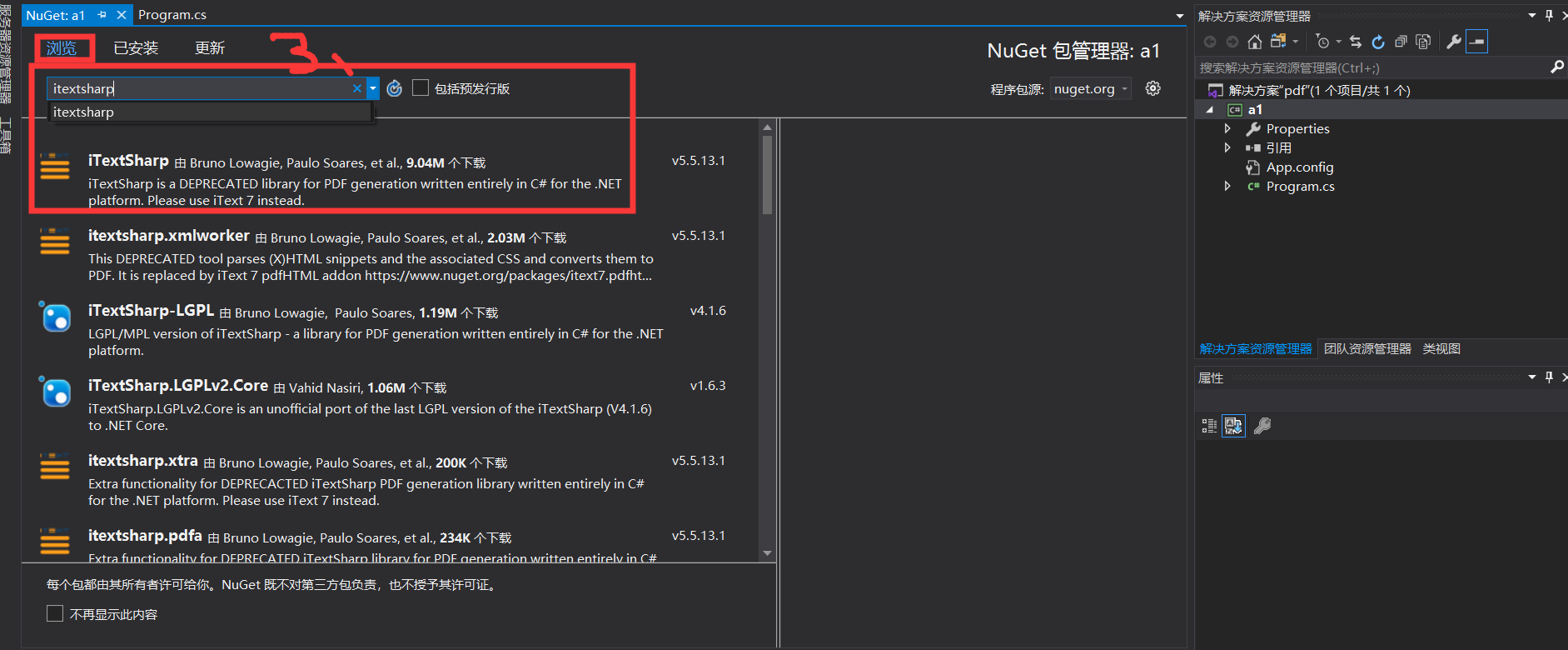Viewport: 1568px width, 650px height.
Task: Open Solution Explorer window position dropdown
Action: (x=1531, y=15)
